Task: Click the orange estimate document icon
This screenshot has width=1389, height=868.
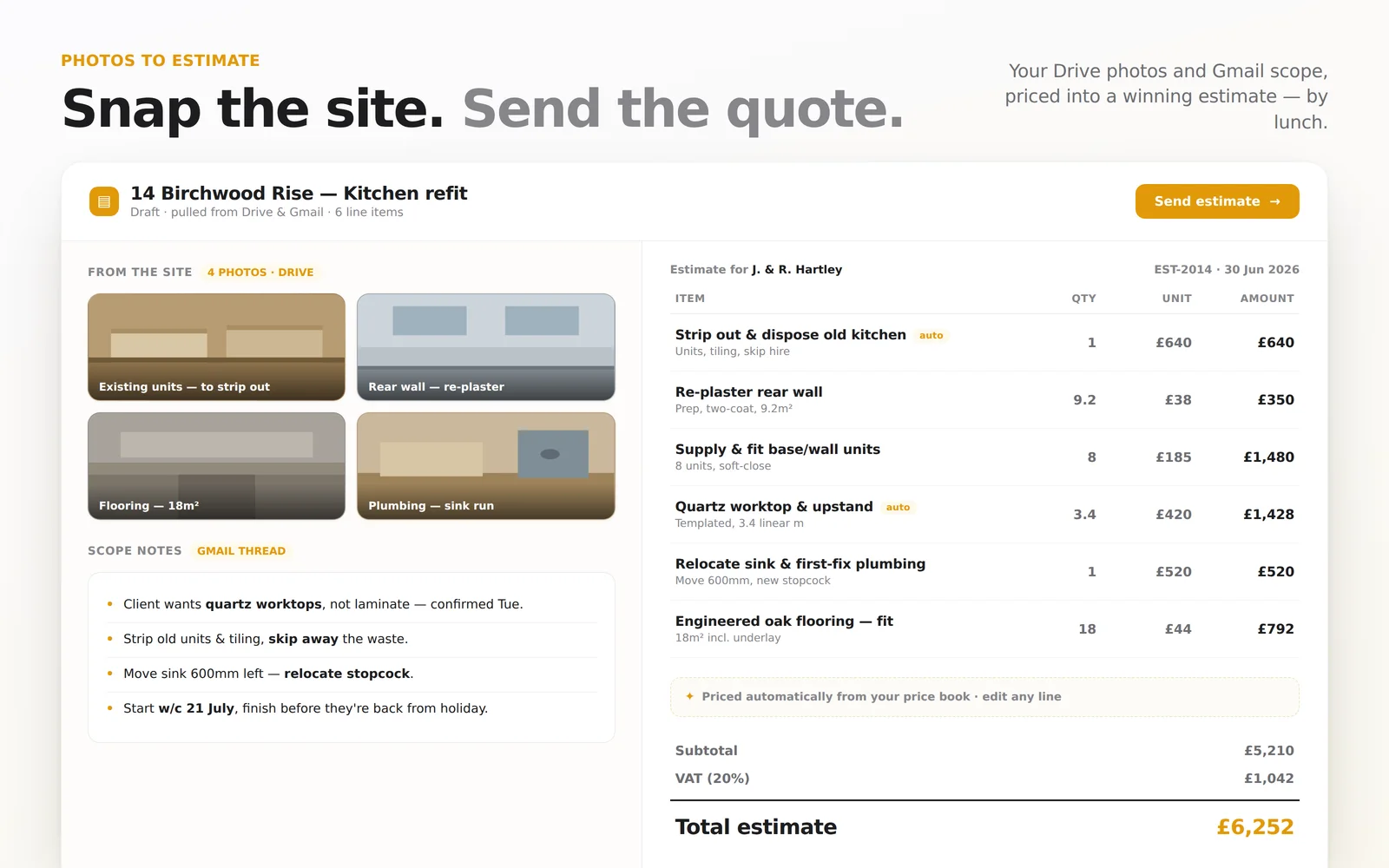Action: (104, 201)
